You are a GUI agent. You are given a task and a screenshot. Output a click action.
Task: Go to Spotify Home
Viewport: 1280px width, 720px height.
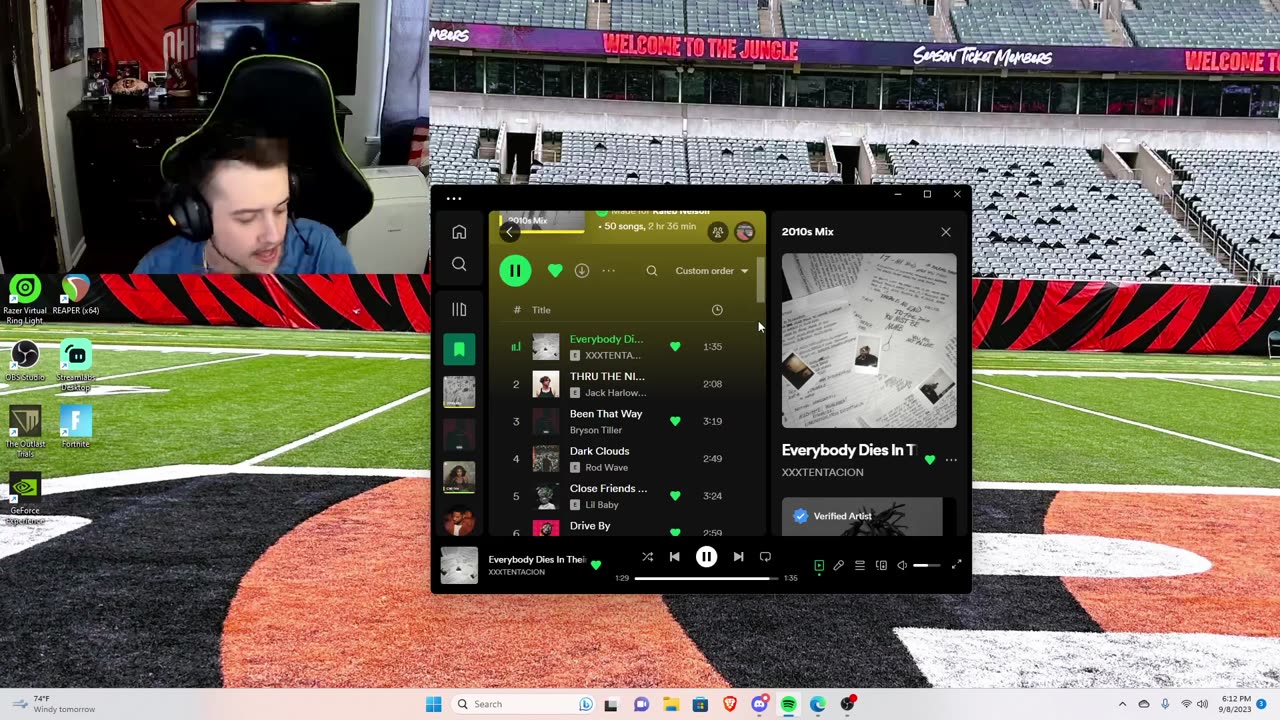click(459, 232)
